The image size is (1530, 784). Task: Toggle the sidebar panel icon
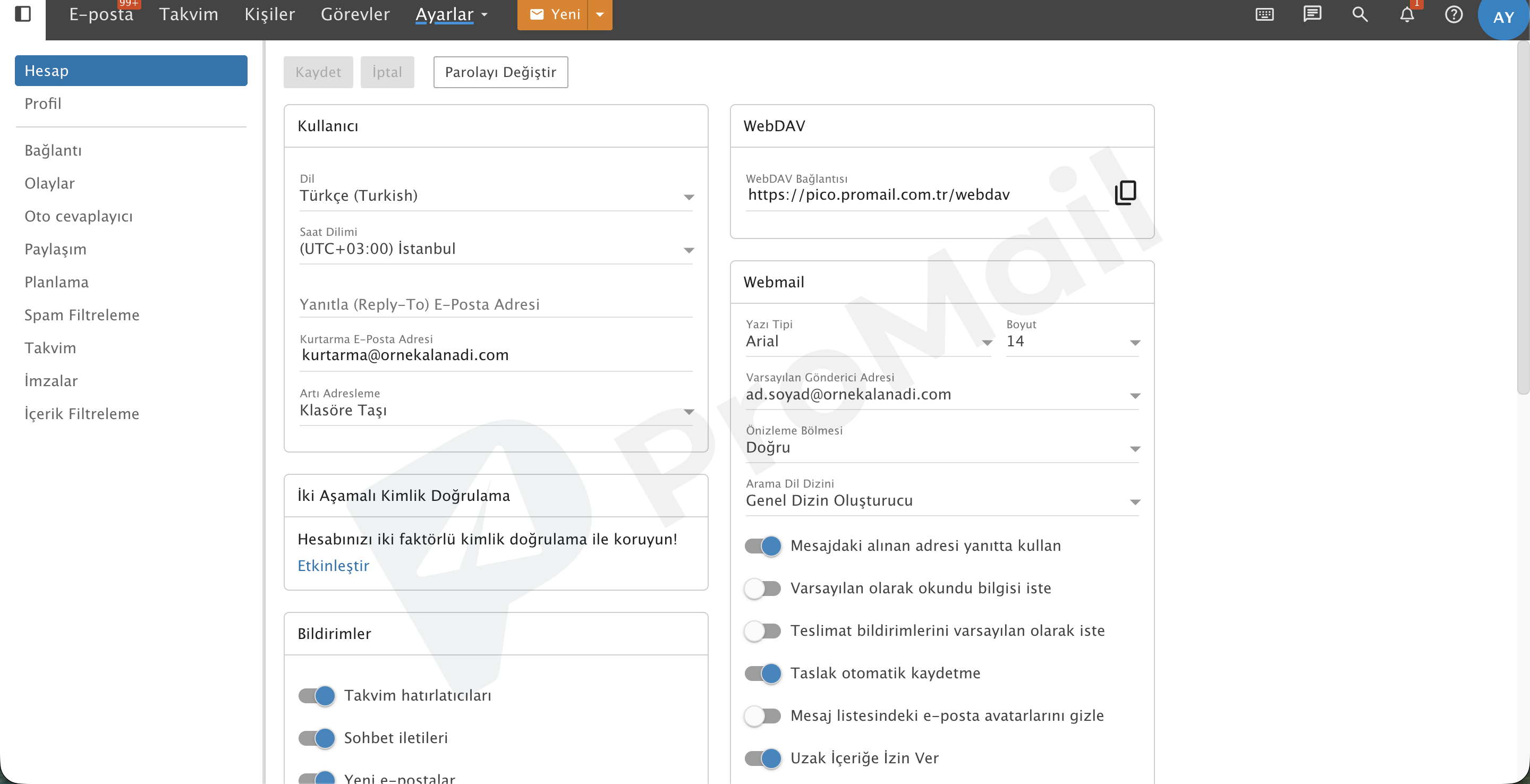point(22,14)
